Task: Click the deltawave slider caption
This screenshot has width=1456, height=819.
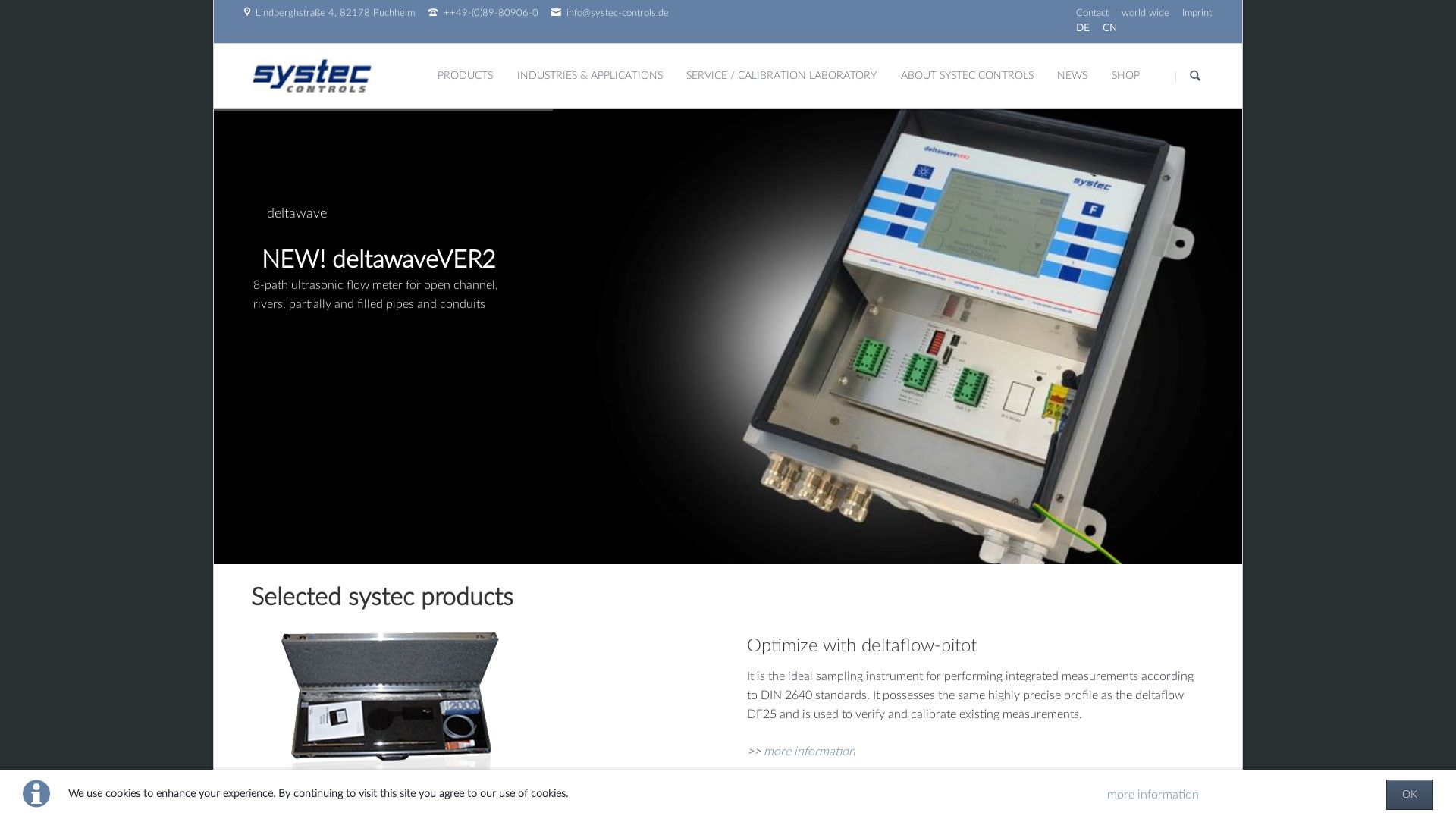Action: pos(297,213)
